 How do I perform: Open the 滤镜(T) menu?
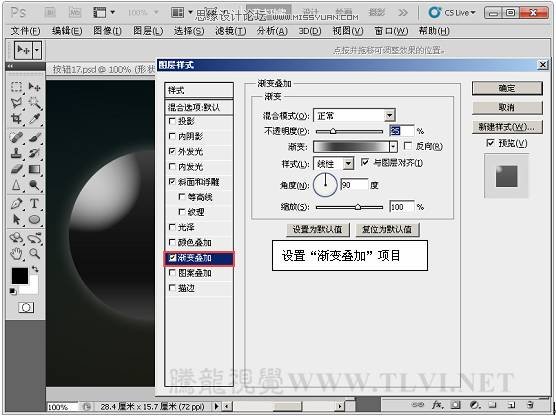[x=230, y=31]
